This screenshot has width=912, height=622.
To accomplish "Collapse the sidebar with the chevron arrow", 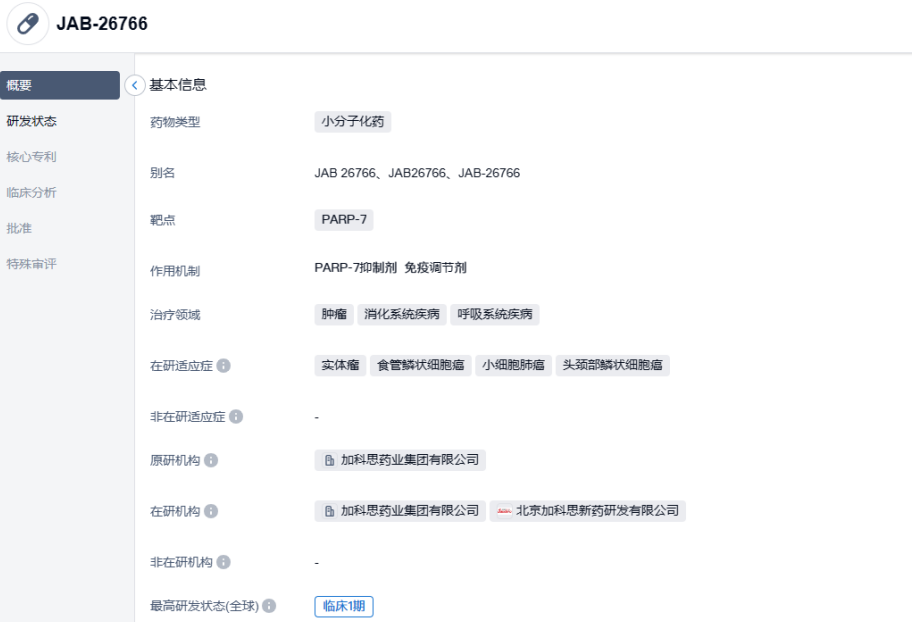I will (135, 86).
